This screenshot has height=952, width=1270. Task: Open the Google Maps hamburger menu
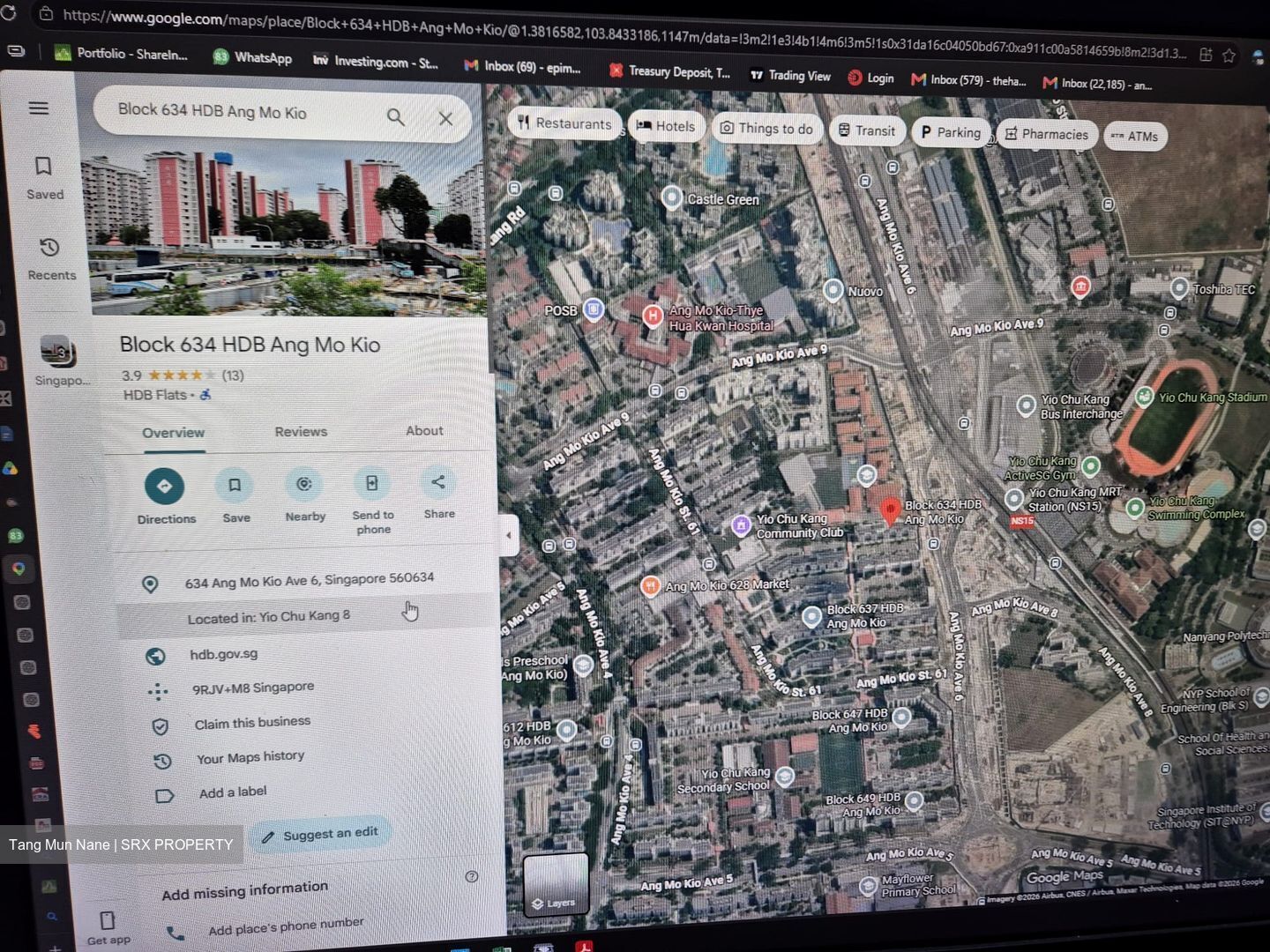click(x=38, y=108)
